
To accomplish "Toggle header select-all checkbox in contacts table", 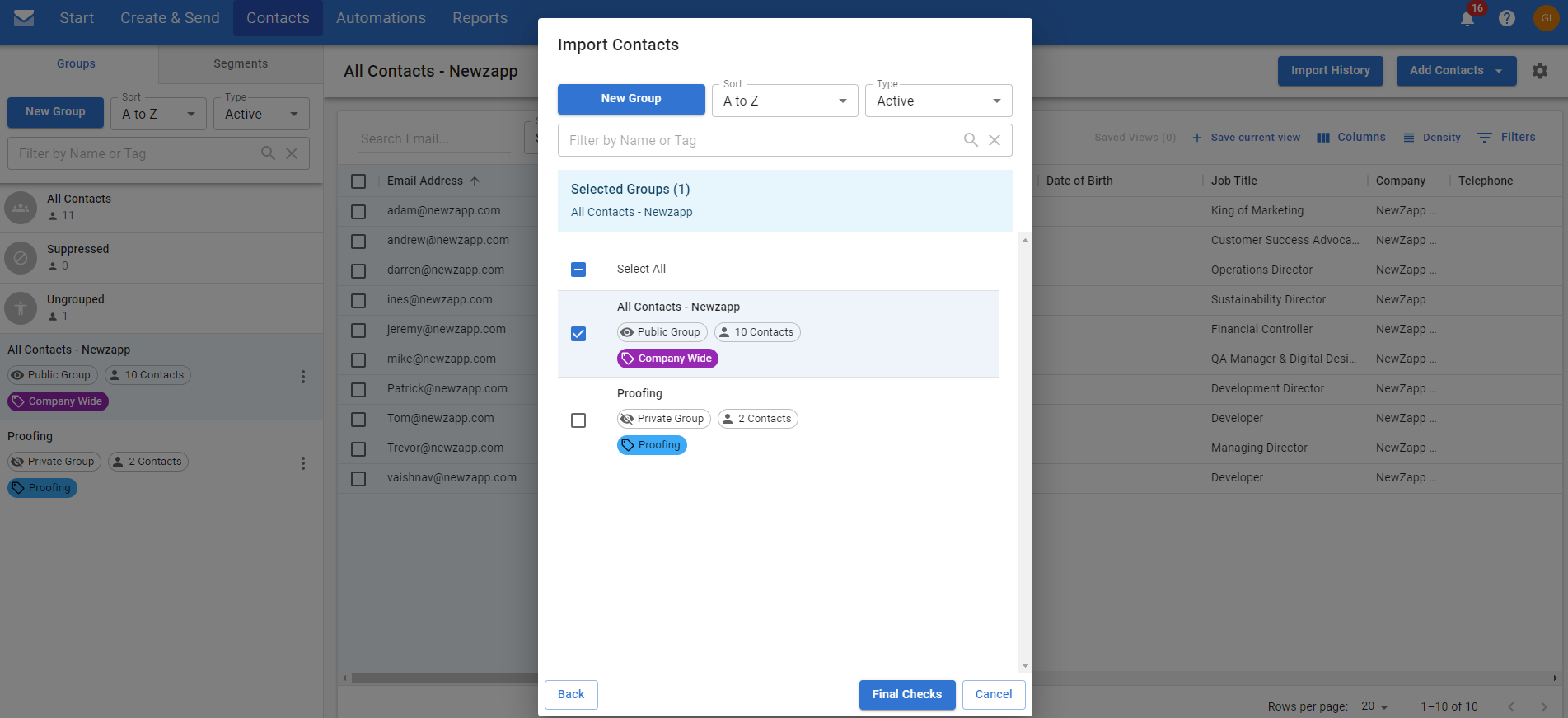I will click(x=358, y=181).
